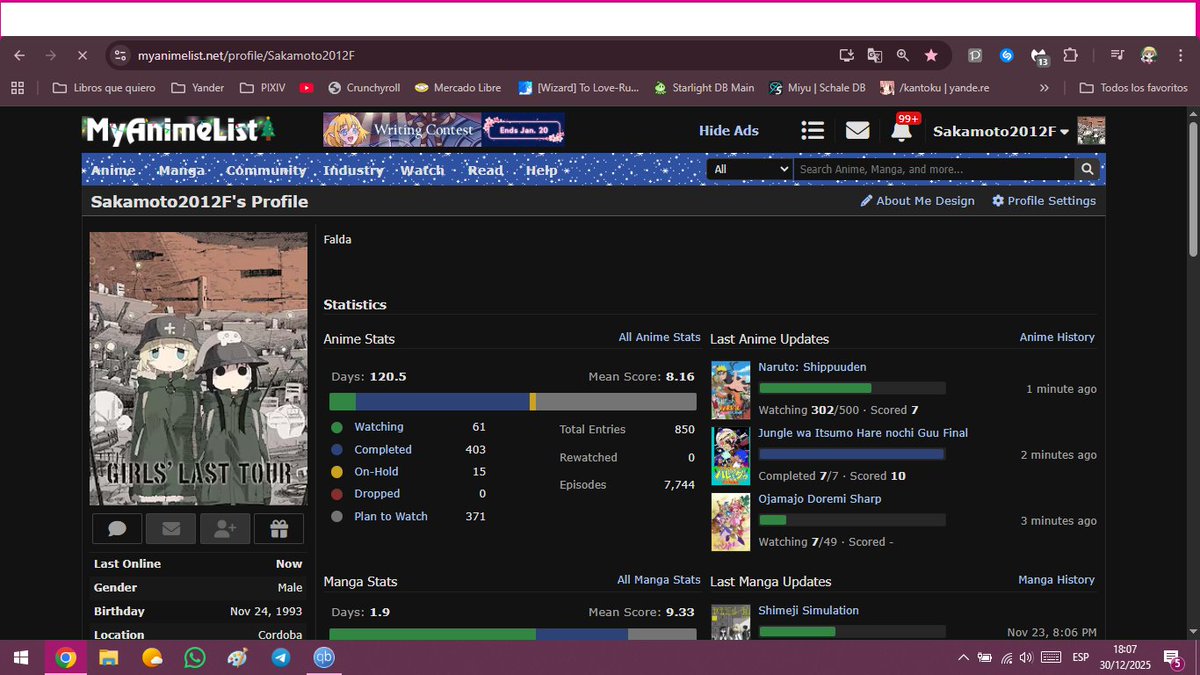Open Telegram from the taskbar
The height and width of the screenshot is (675, 1200).
(281, 657)
